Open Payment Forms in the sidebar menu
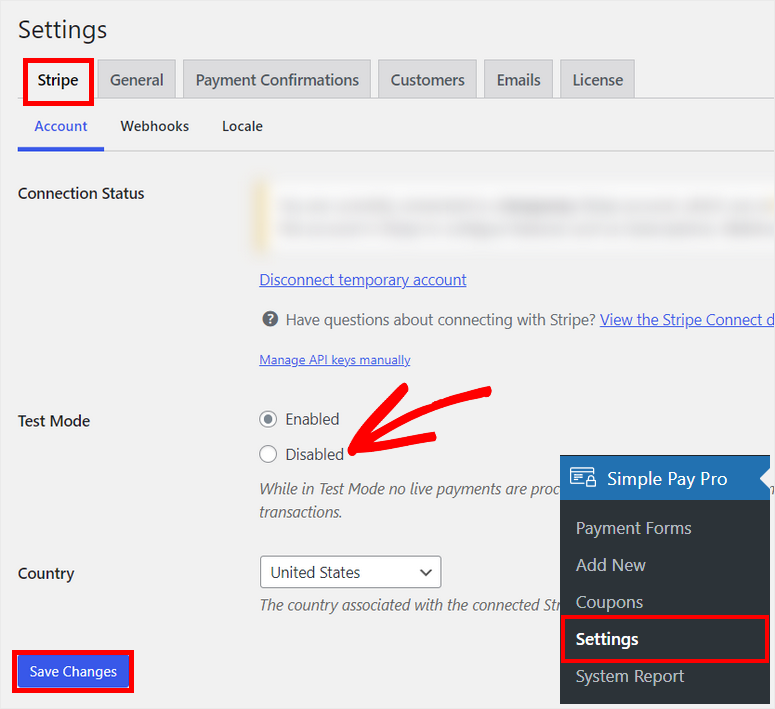 point(634,528)
